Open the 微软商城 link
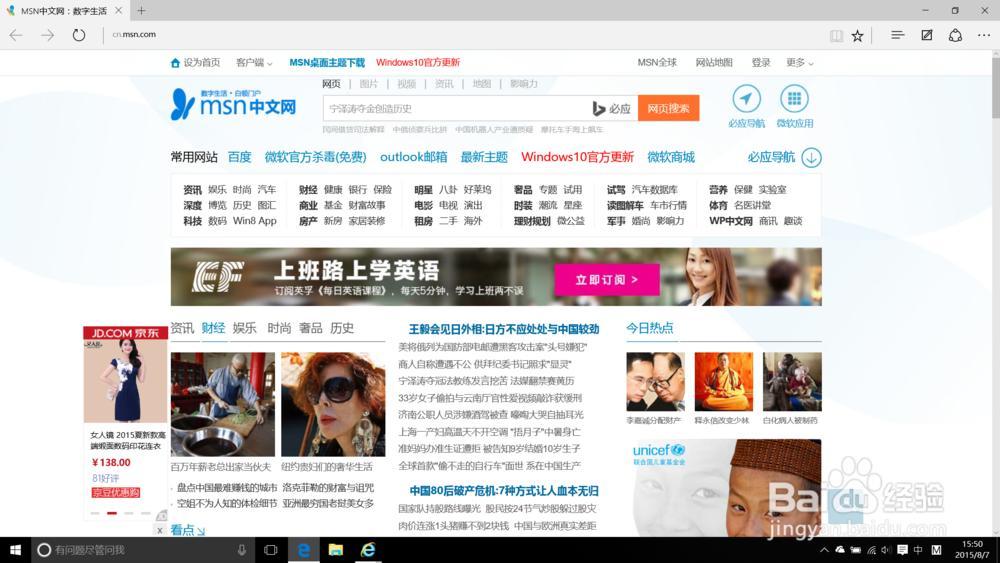 [671, 157]
